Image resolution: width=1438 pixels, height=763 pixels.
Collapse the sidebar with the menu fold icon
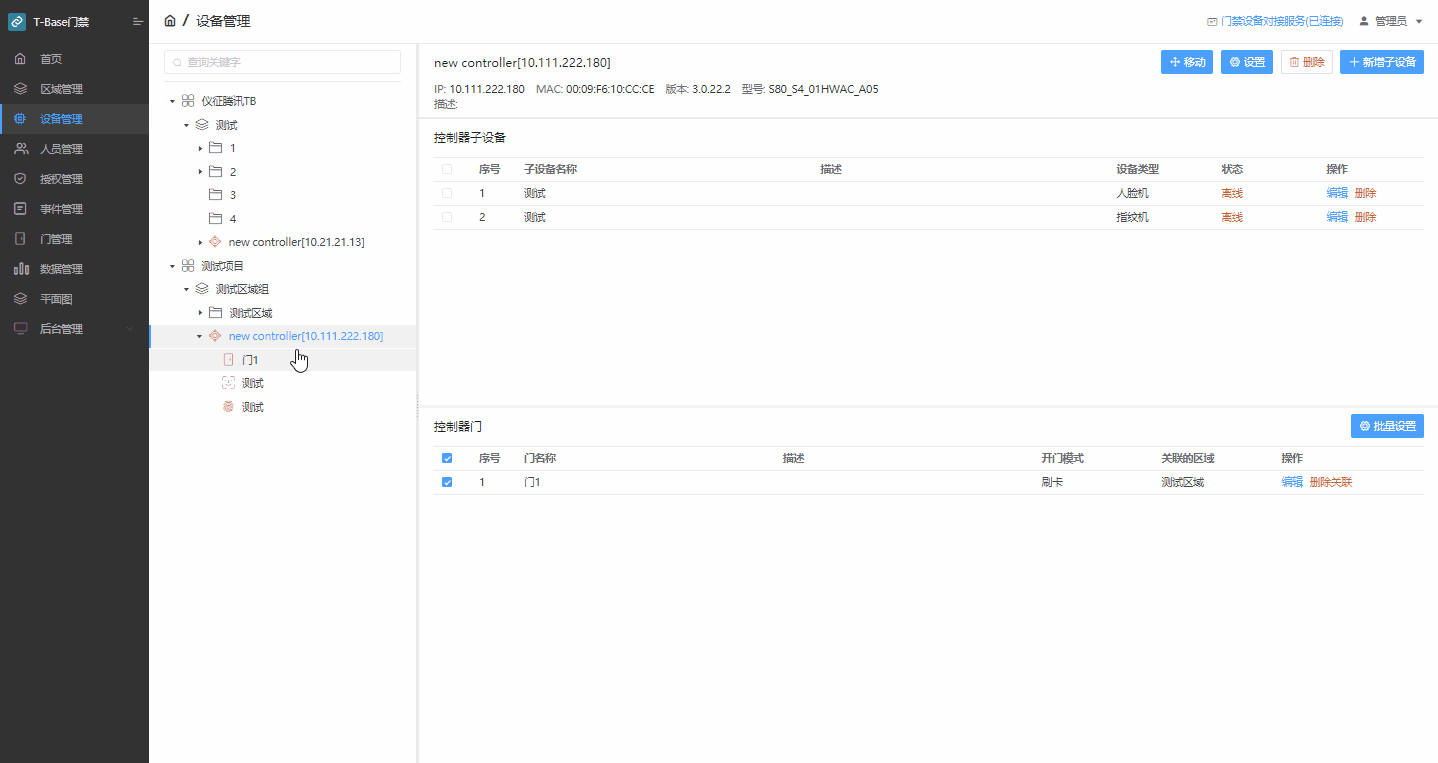click(138, 21)
